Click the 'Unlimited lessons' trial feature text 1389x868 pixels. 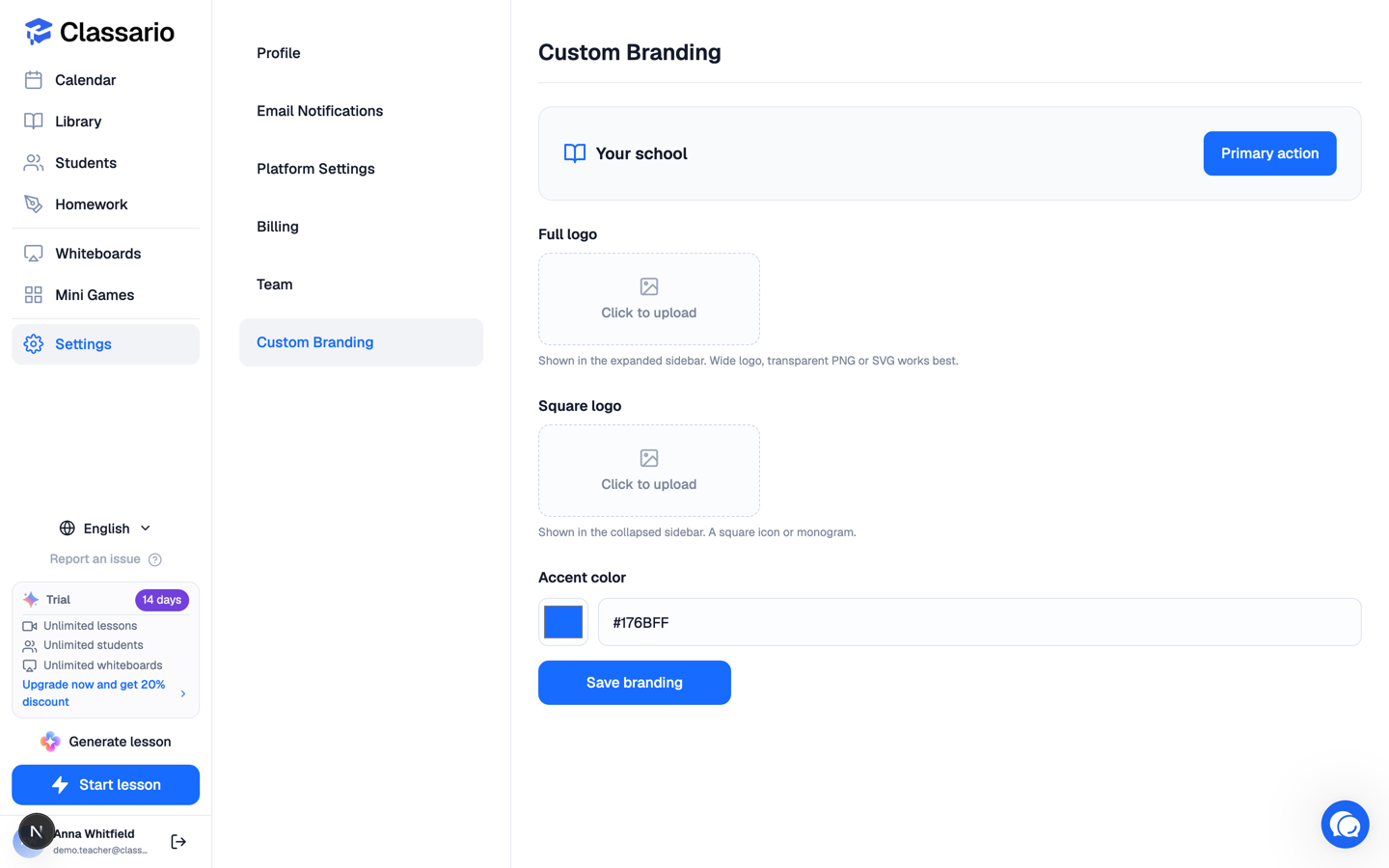click(90, 626)
